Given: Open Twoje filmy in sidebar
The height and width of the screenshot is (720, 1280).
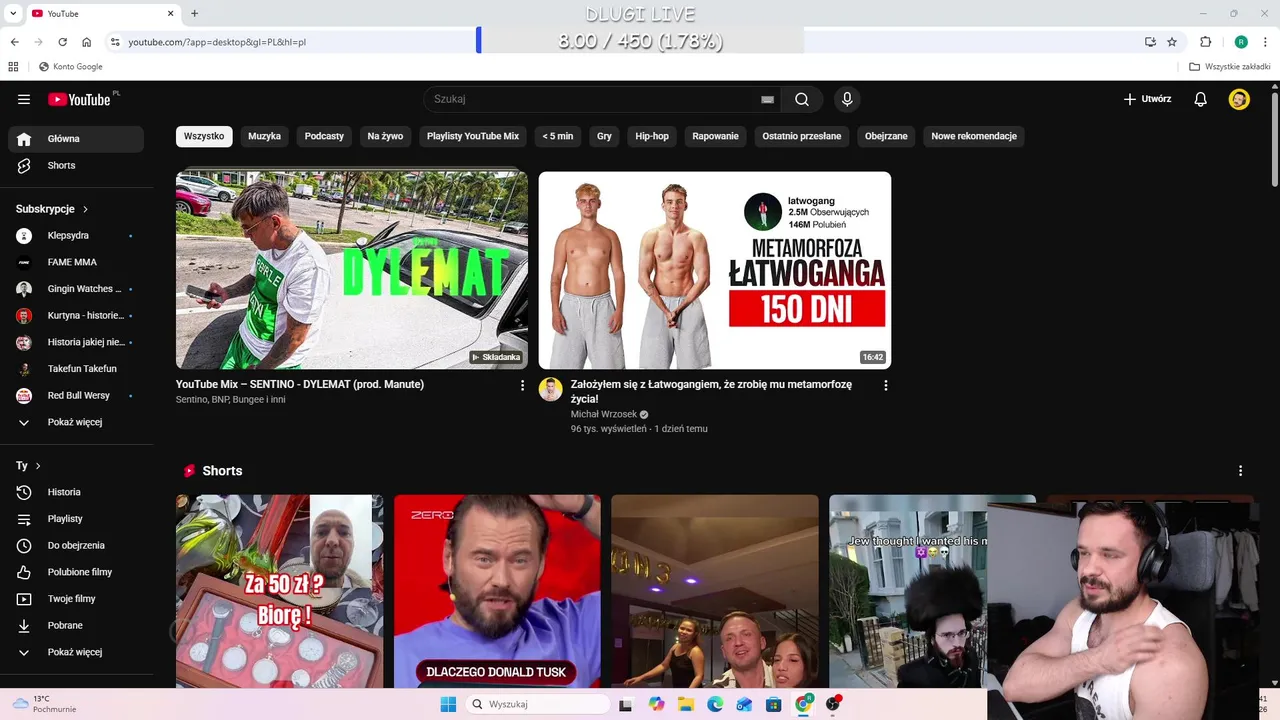Looking at the screenshot, I should point(76,599).
